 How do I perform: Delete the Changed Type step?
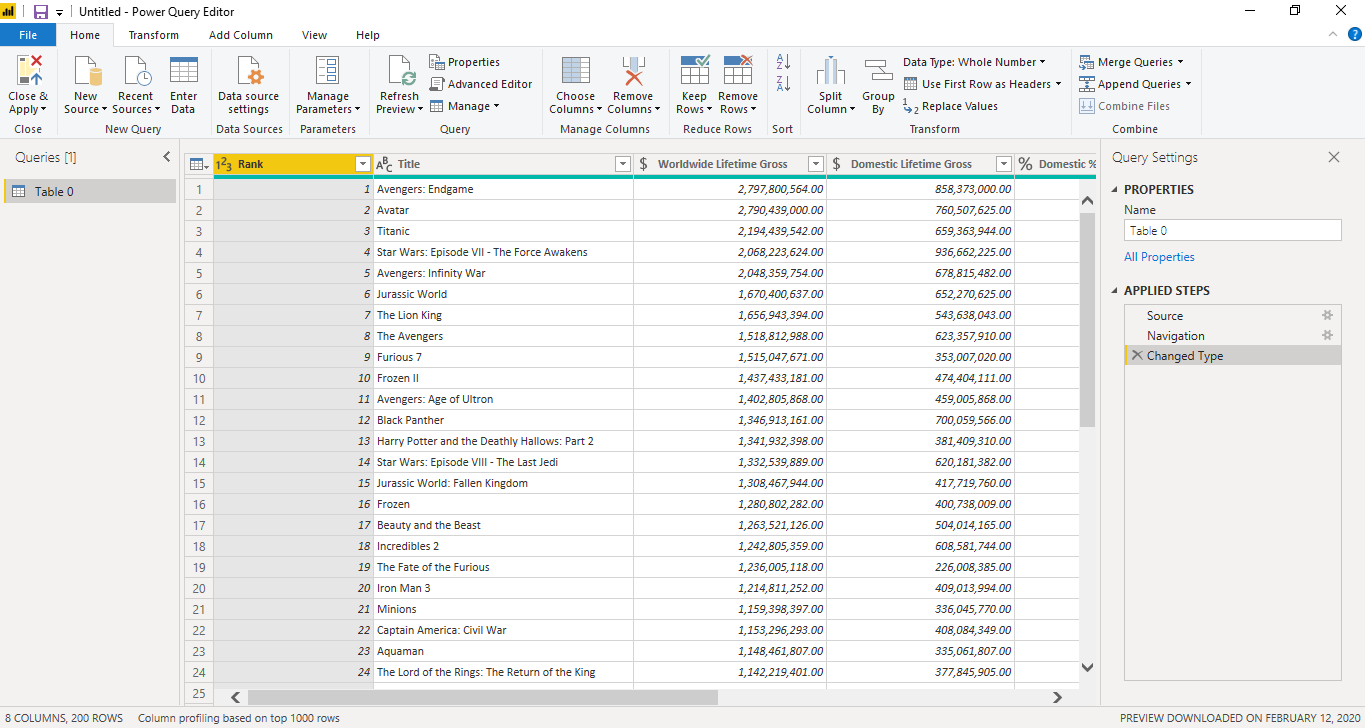(1136, 356)
